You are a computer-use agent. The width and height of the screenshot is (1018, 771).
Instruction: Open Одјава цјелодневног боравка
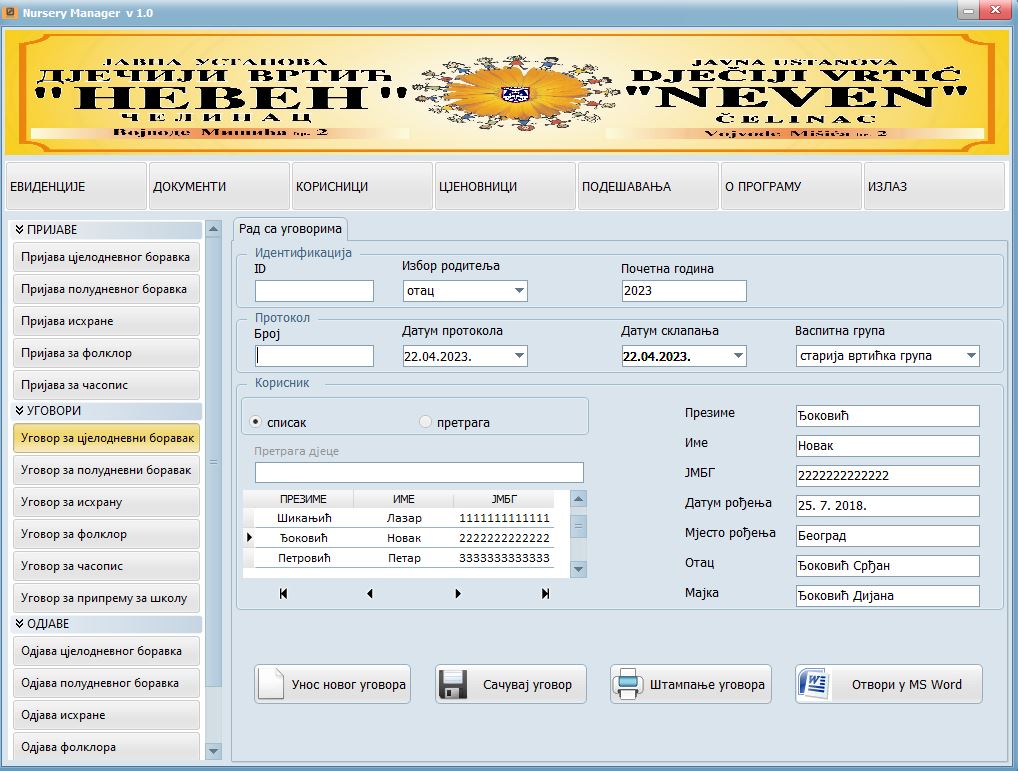tap(106, 650)
